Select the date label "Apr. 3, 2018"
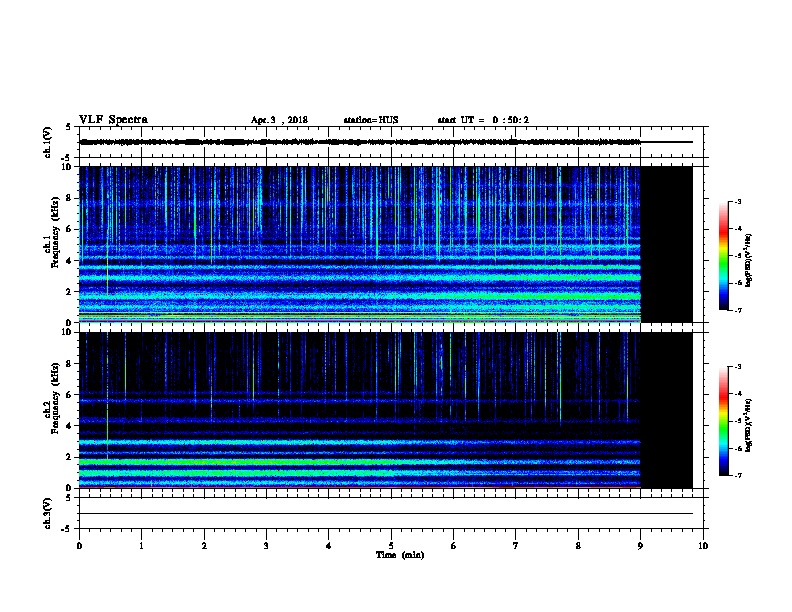Image resolution: width=792 pixels, height=612 pixels. [279, 120]
